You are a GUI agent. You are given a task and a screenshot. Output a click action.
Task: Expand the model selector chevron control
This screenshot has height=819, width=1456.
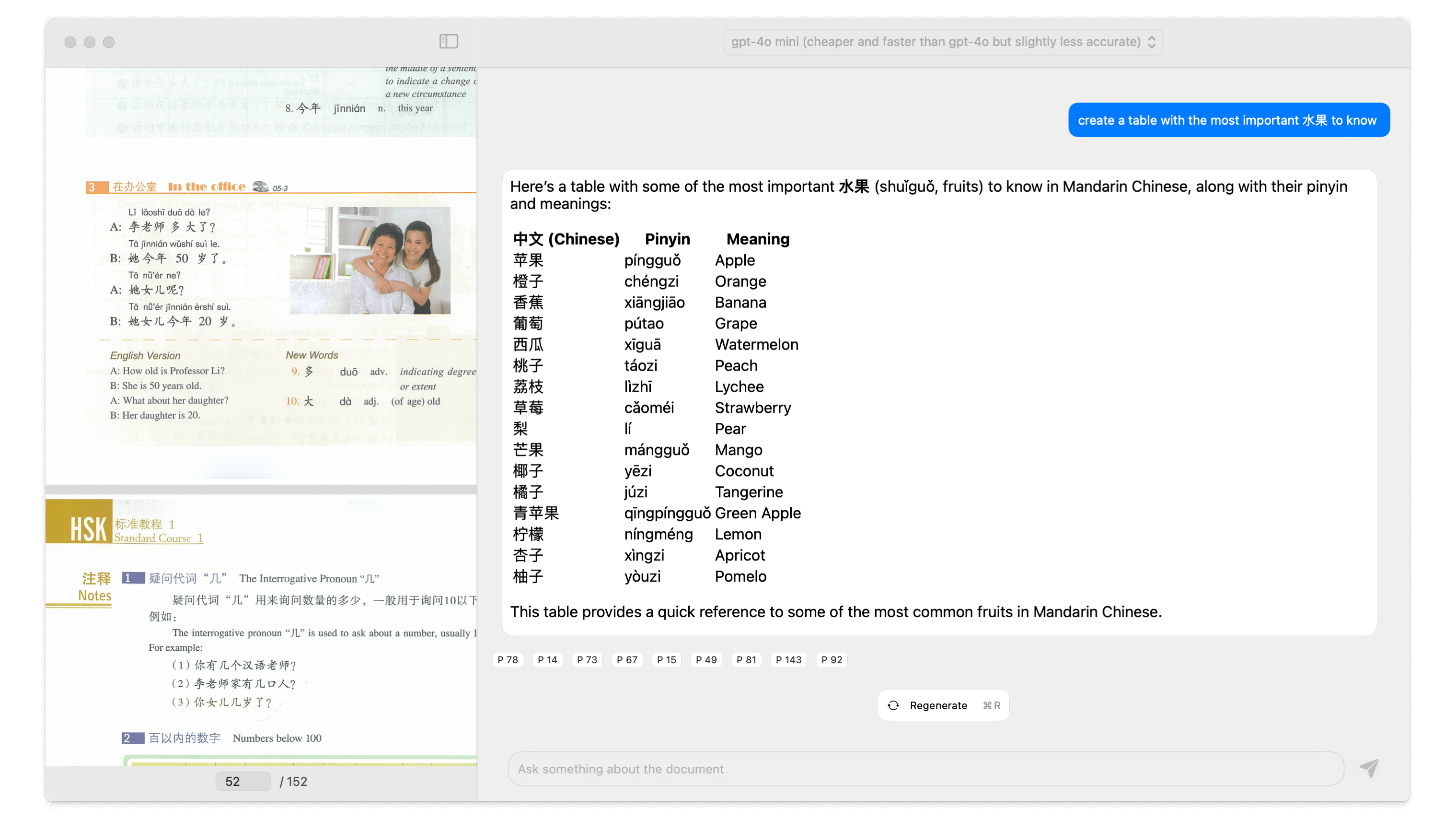tap(1153, 41)
